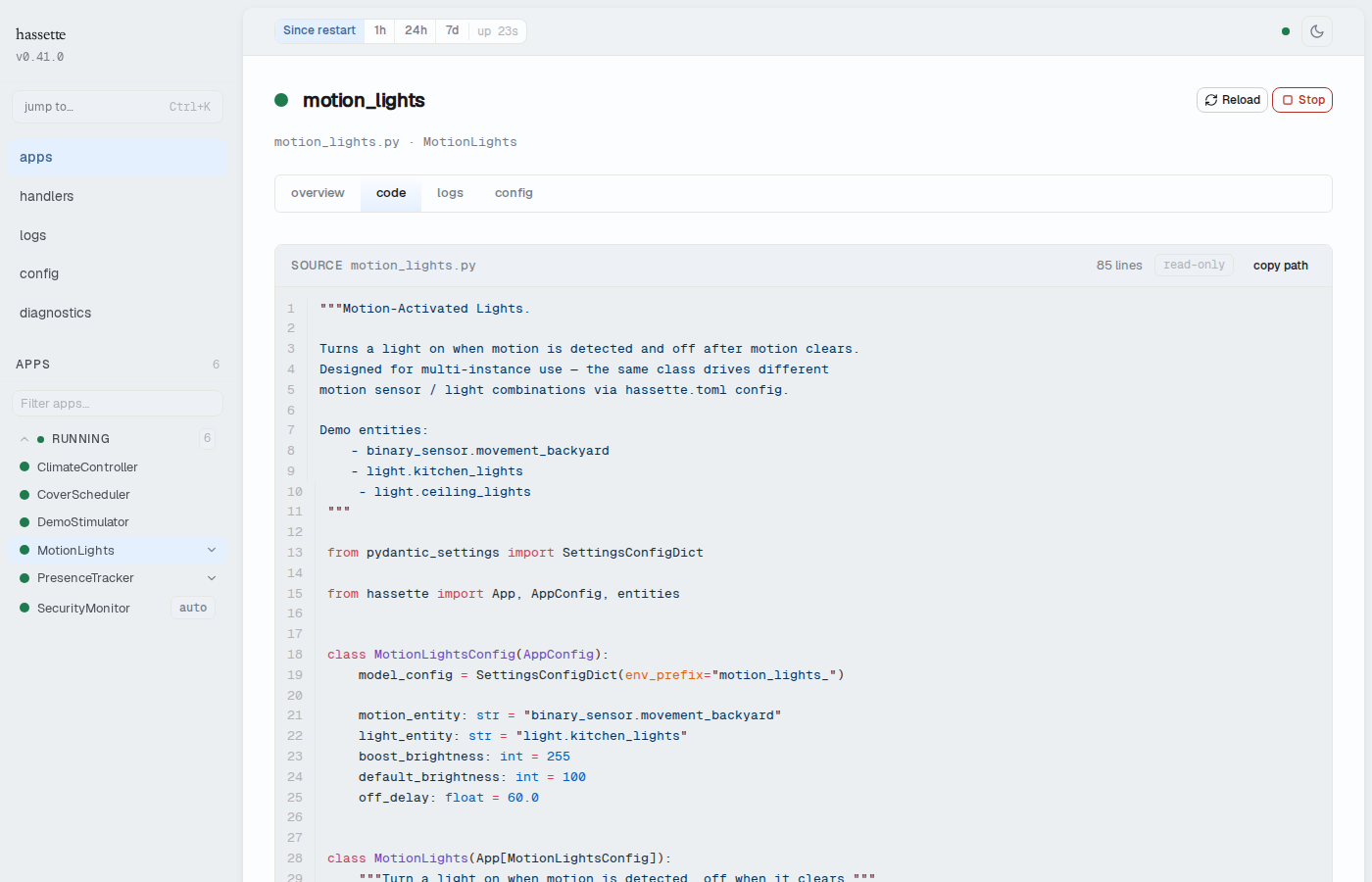Click the code line 'class MotionLightsConfig(AppConfig):'

point(468,655)
